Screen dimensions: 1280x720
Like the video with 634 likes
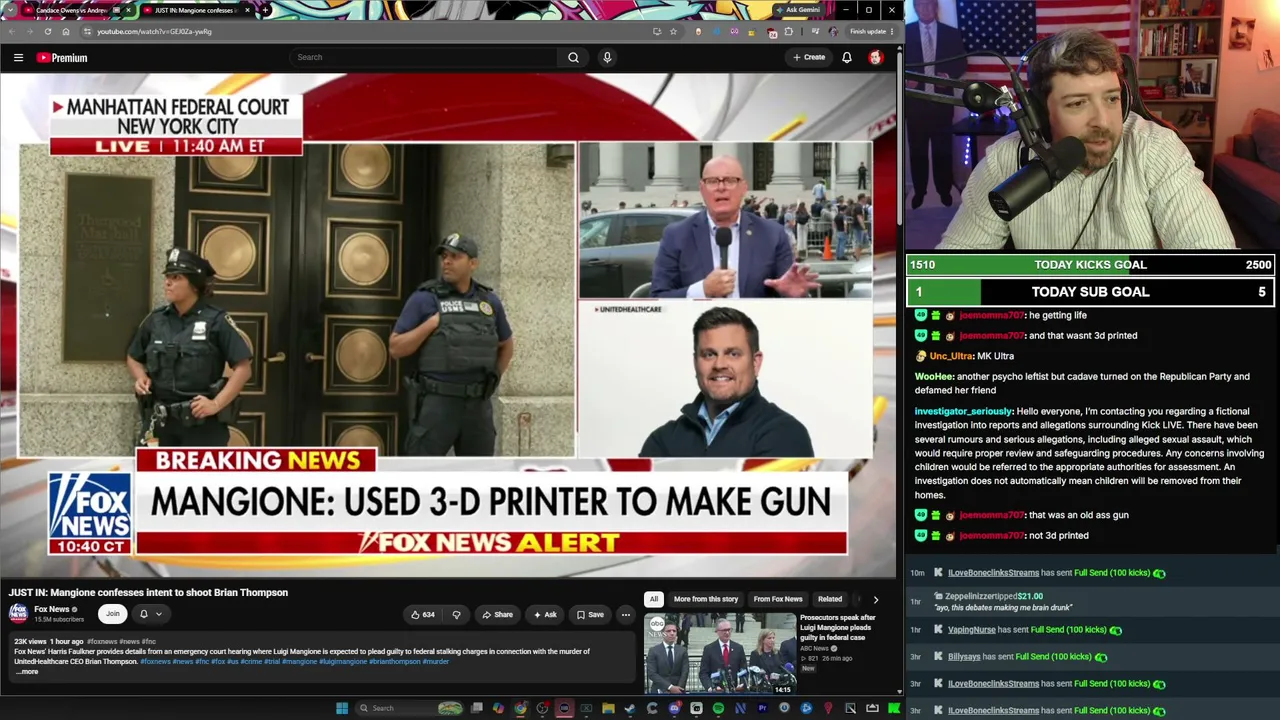424,615
